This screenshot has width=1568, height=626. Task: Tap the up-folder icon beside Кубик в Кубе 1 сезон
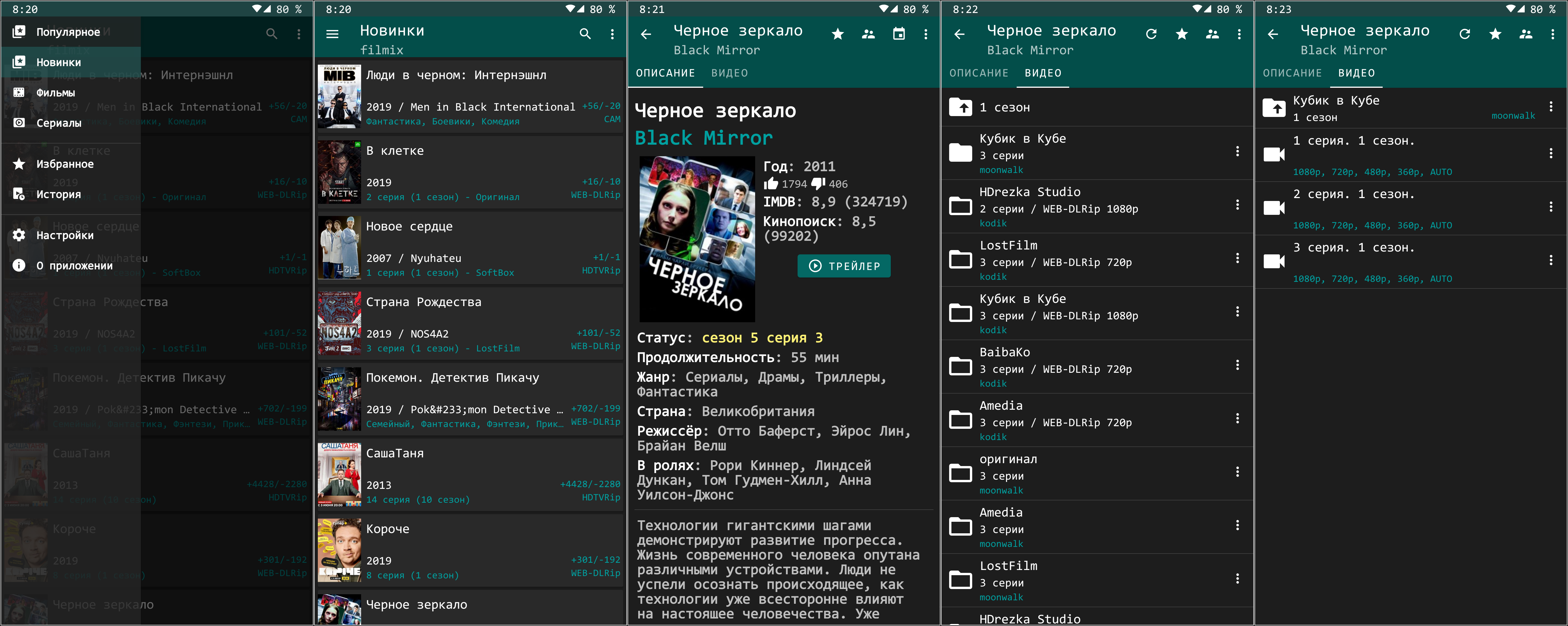[x=1274, y=108]
